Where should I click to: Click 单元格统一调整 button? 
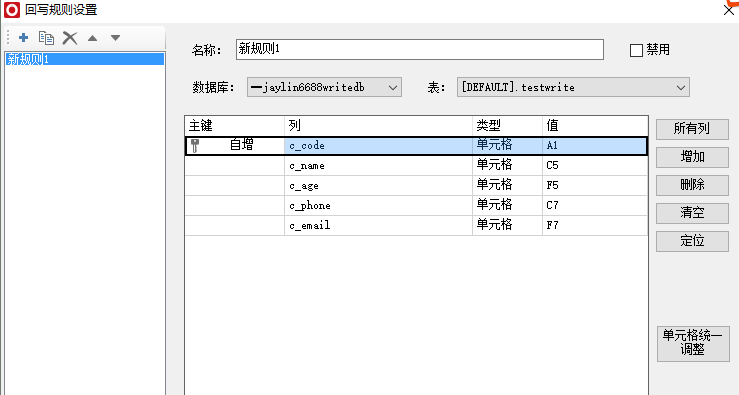point(693,344)
